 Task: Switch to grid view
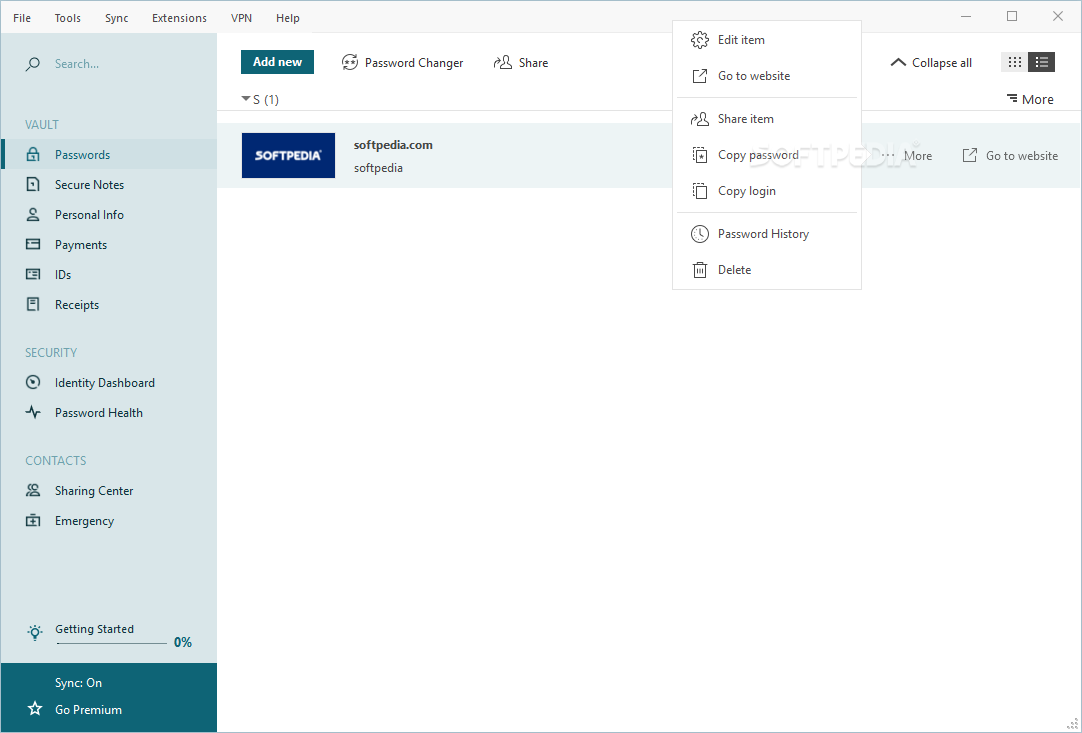pyautogui.click(x=1014, y=62)
